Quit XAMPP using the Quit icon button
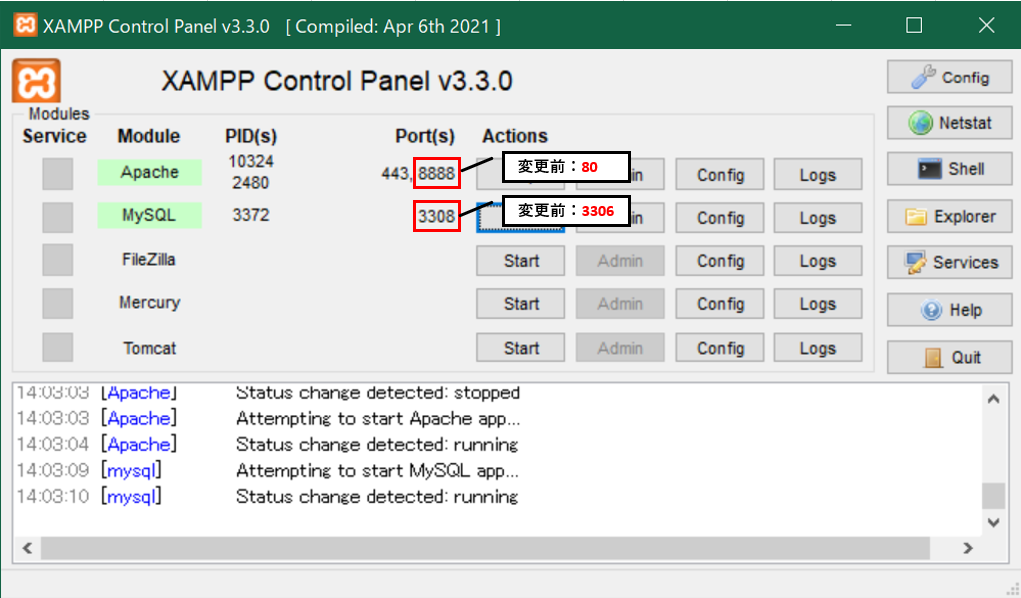This screenshot has width=1021, height=598. (948, 356)
